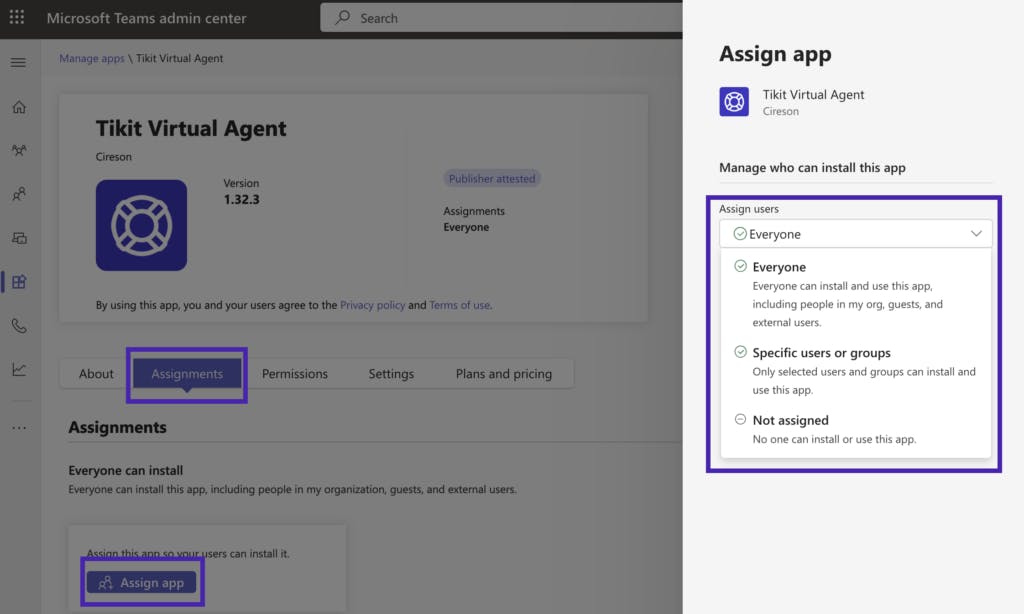
Task: Select the Not assigned option
Action: point(790,421)
